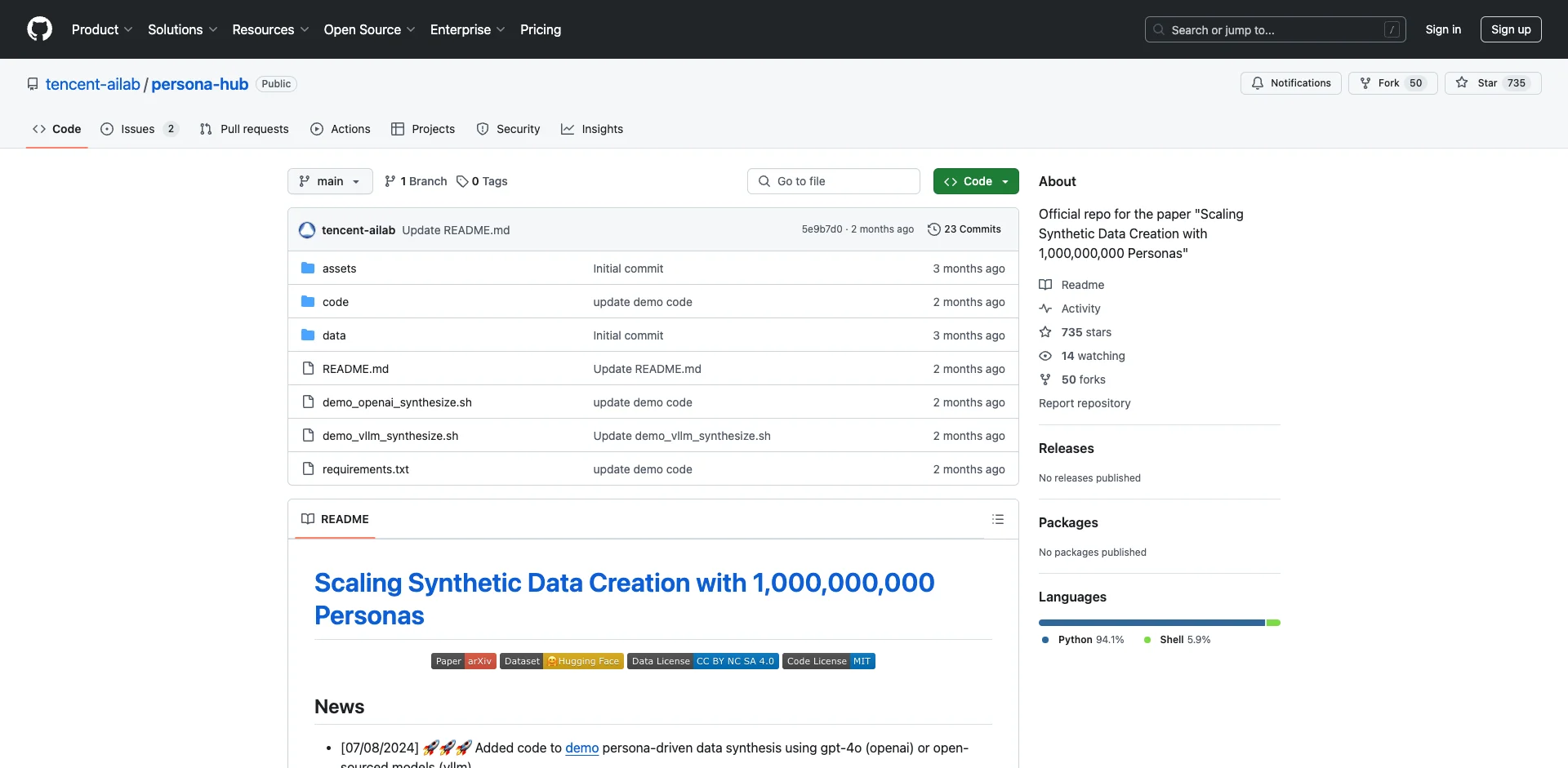Viewport: 1568px width, 768px height.
Task: Click the Readme book icon in About
Action: pyautogui.click(x=1045, y=285)
